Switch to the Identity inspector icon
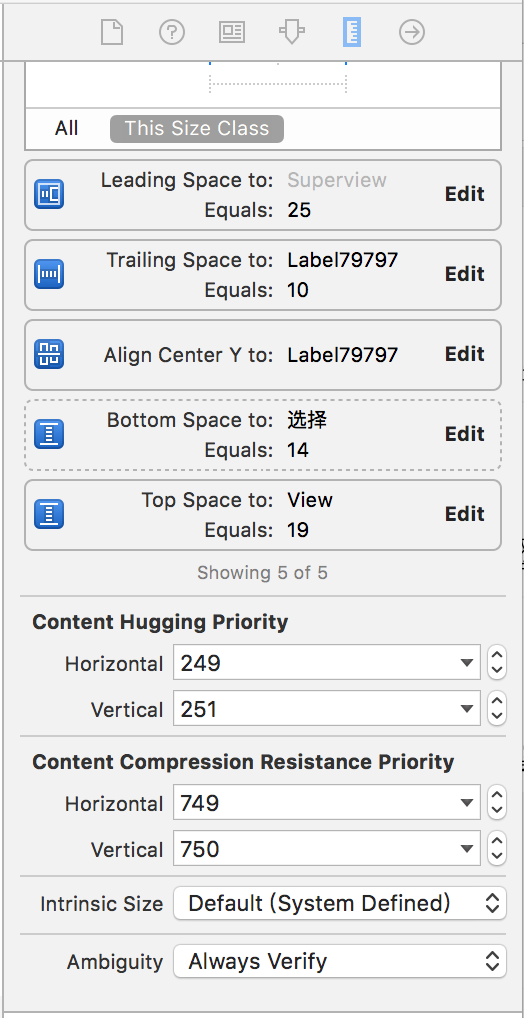The image size is (524, 1018). (232, 32)
